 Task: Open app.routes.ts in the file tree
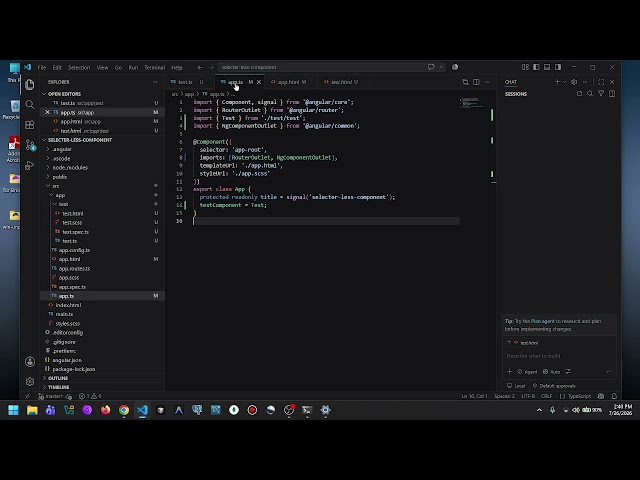(x=74, y=269)
